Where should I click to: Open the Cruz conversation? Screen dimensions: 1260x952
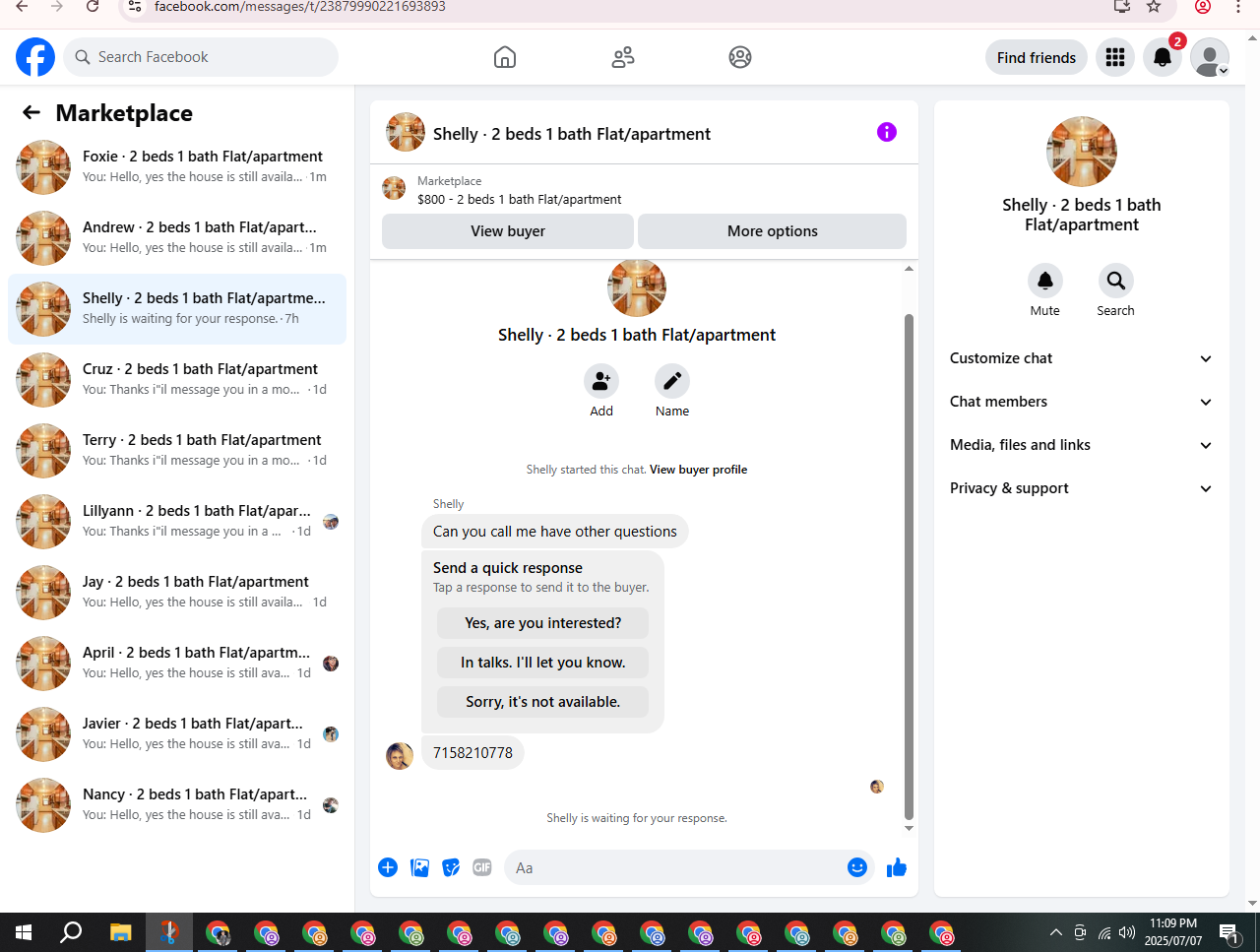177,380
